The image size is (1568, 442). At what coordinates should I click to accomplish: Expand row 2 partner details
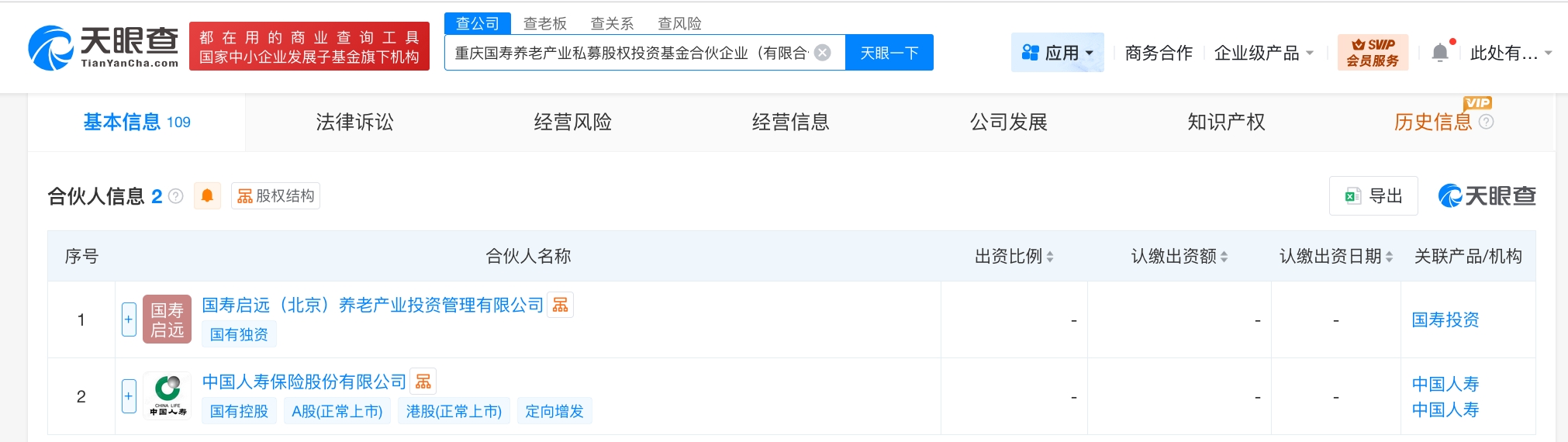(129, 396)
